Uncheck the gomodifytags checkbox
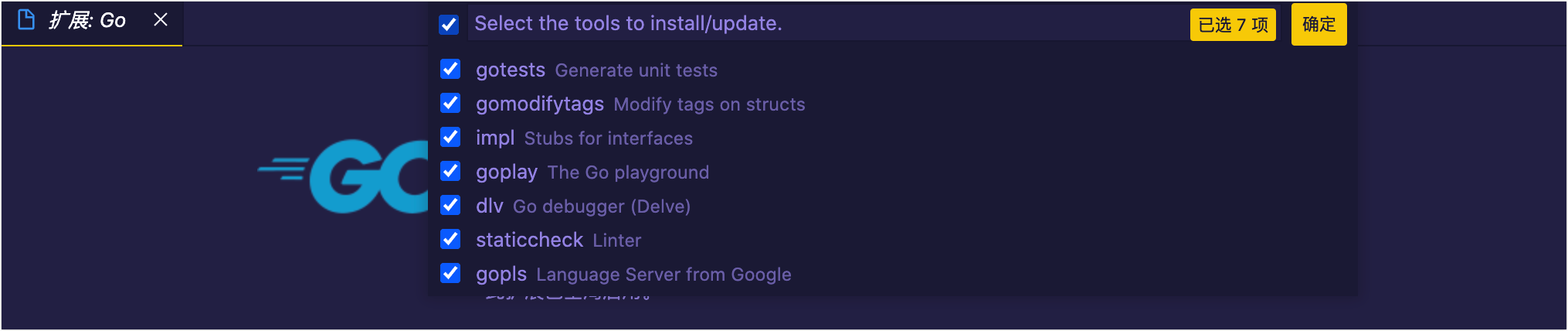1568x331 pixels. click(x=450, y=104)
